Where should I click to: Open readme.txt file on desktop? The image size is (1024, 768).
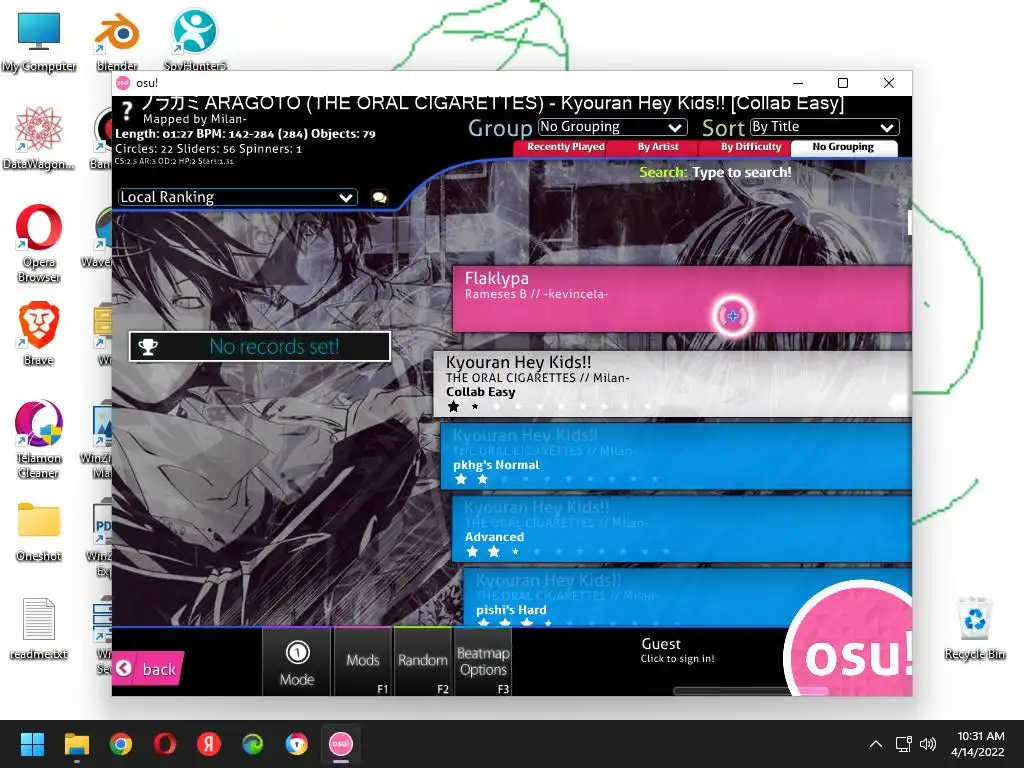pyautogui.click(x=39, y=628)
